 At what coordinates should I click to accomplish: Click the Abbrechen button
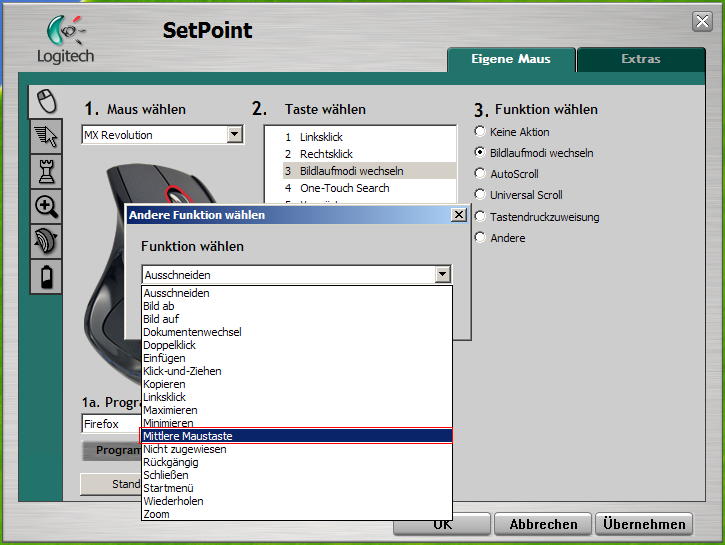tap(543, 524)
